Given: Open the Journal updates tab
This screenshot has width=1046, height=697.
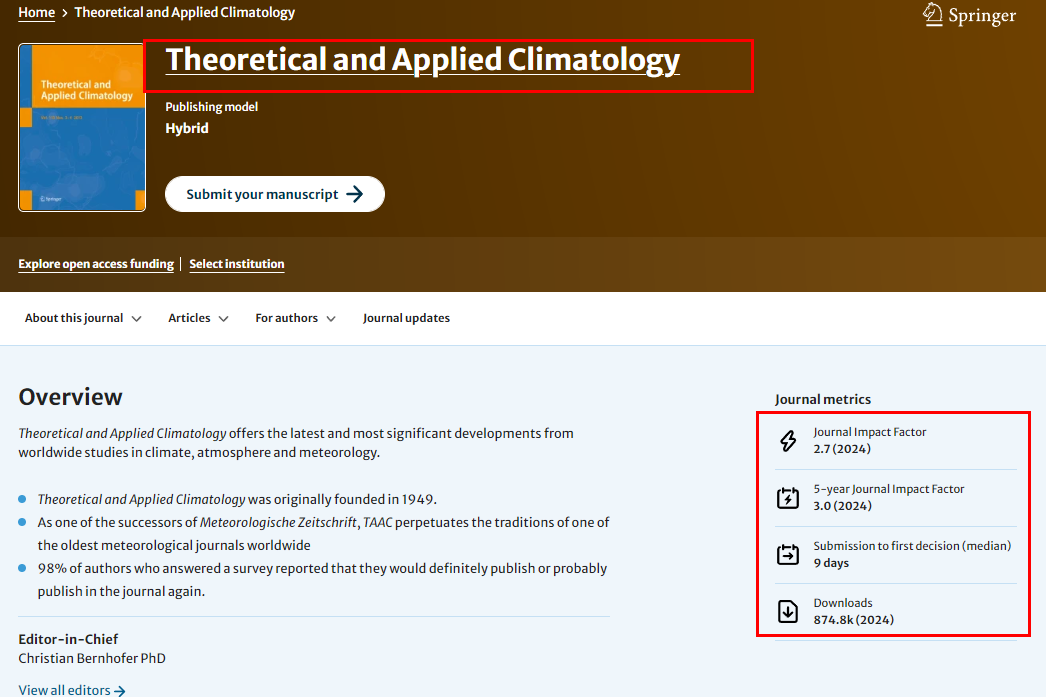Looking at the screenshot, I should click(x=406, y=318).
